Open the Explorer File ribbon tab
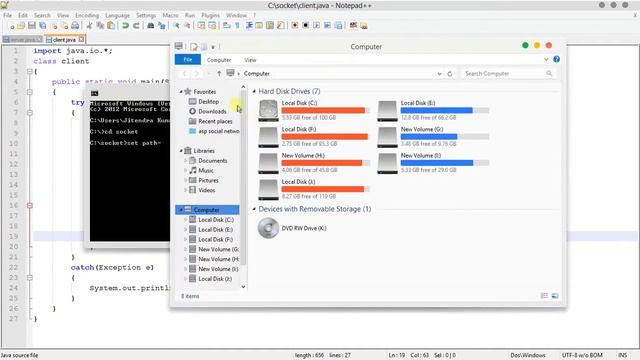The height and width of the screenshot is (360, 640). (x=188, y=60)
